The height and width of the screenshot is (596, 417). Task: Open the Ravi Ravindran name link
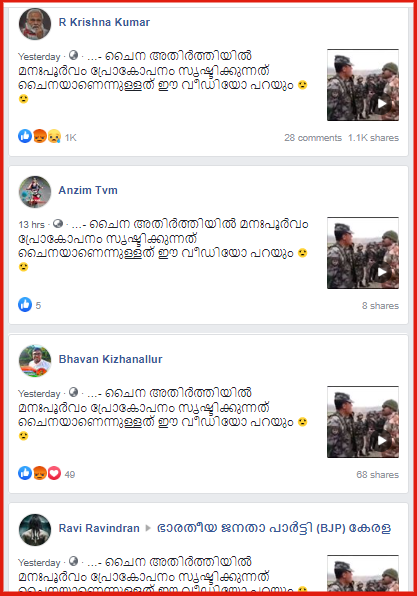point(99,528)
